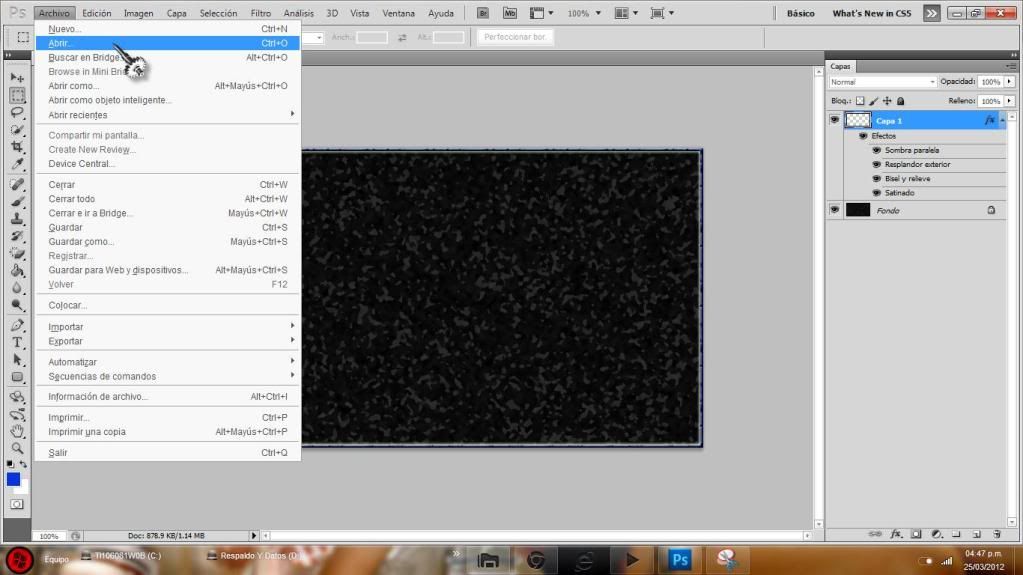Select the Eyedropper tool
1023x575 pixels.
[17, 164]
